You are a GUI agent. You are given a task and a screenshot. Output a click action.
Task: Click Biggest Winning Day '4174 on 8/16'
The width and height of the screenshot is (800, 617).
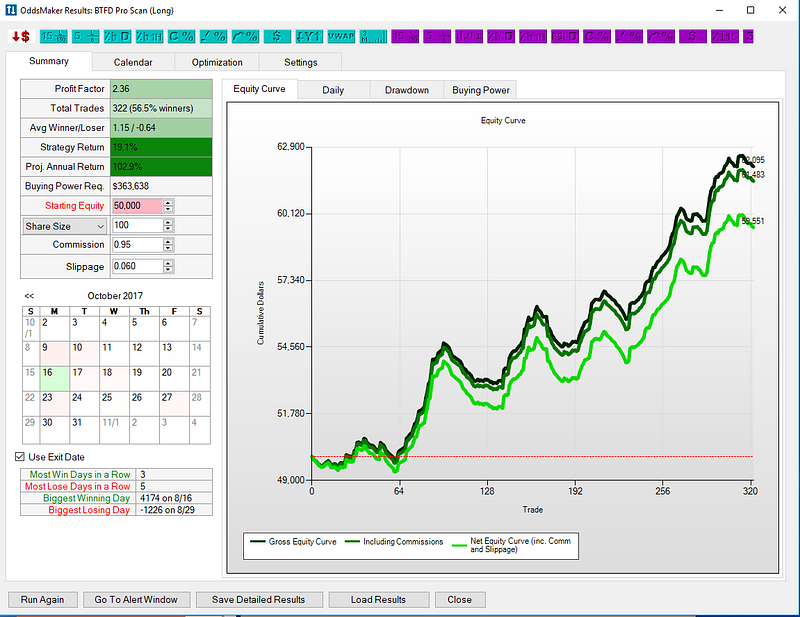[x=174, y=498]
